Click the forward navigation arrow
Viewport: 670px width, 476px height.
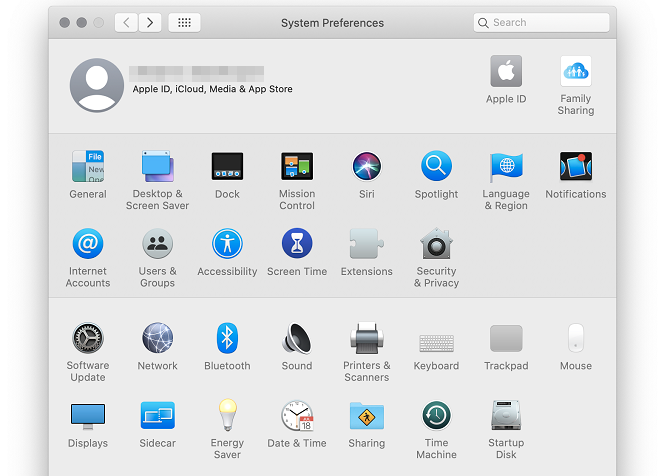(150, 22)
